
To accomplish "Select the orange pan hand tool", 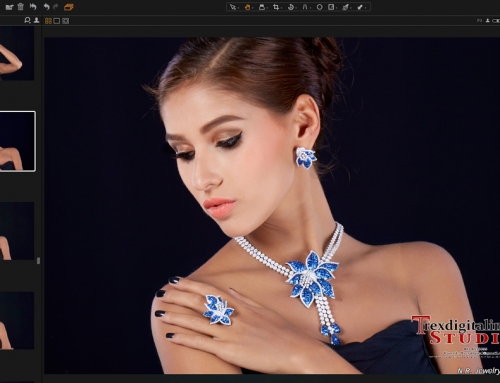I will point(247,7).
